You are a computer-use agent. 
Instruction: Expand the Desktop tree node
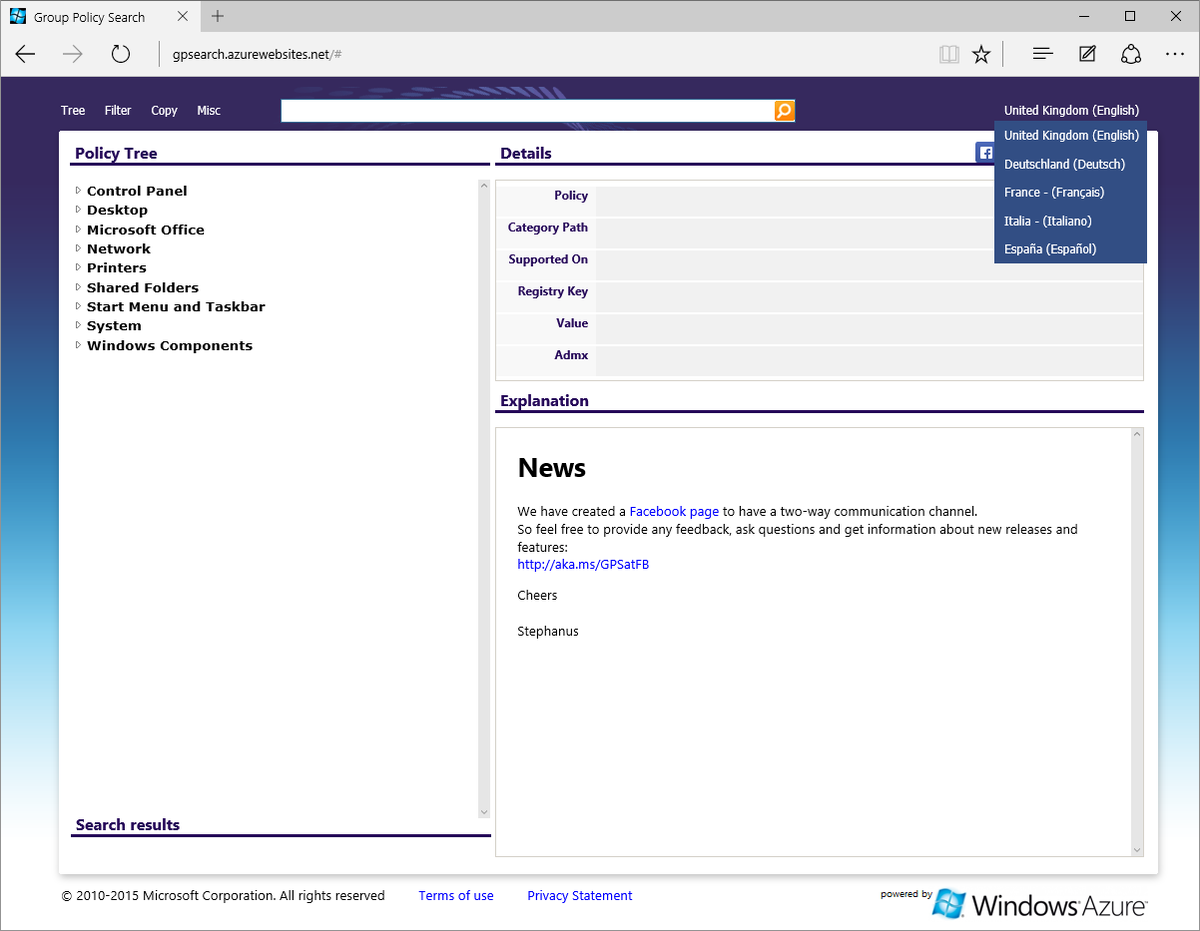78,209
